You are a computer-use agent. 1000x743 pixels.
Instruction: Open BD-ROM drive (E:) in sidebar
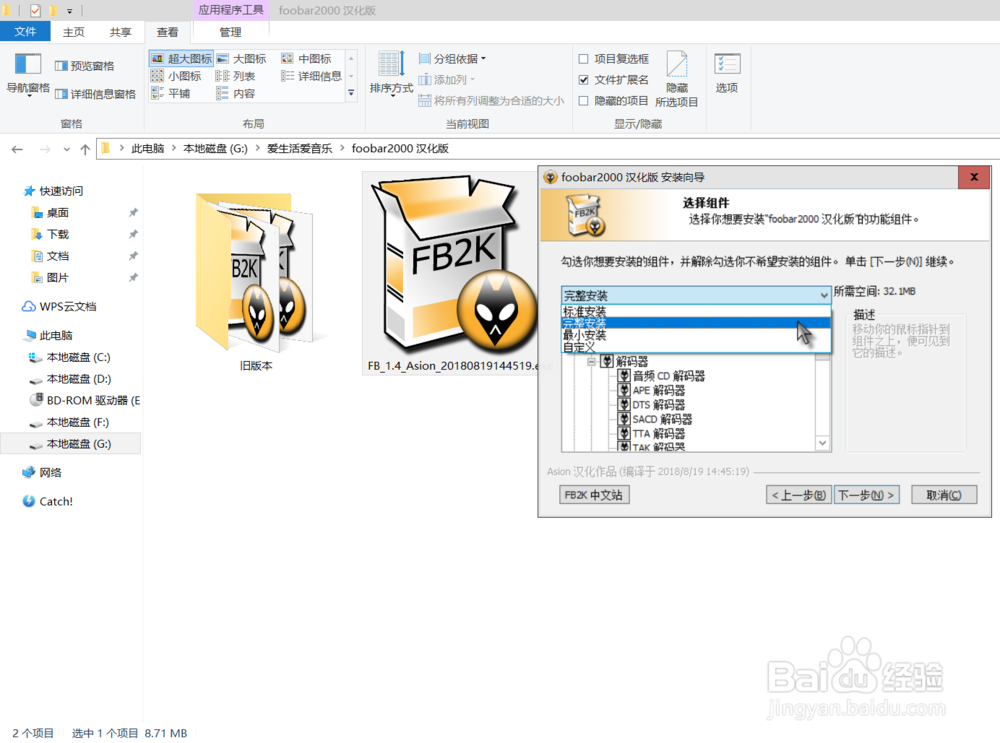(85, 401)
